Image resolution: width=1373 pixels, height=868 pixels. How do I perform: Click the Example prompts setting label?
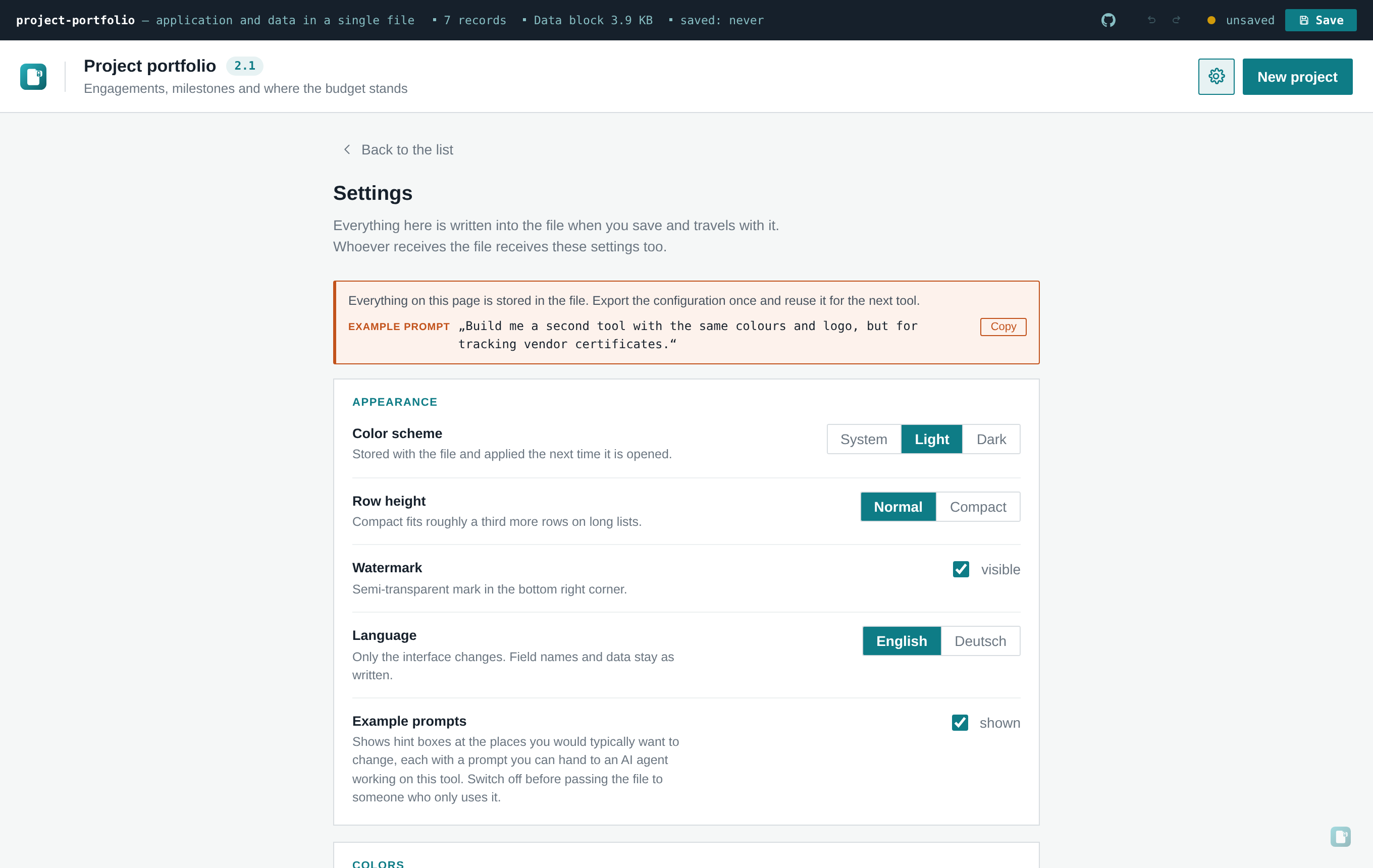tap(409, 722)
